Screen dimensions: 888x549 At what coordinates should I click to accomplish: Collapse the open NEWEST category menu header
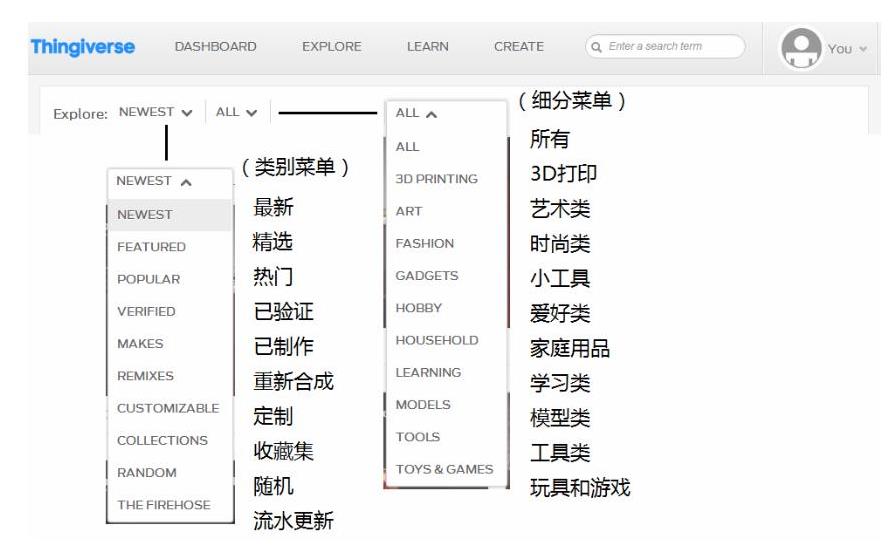point(154,182)
